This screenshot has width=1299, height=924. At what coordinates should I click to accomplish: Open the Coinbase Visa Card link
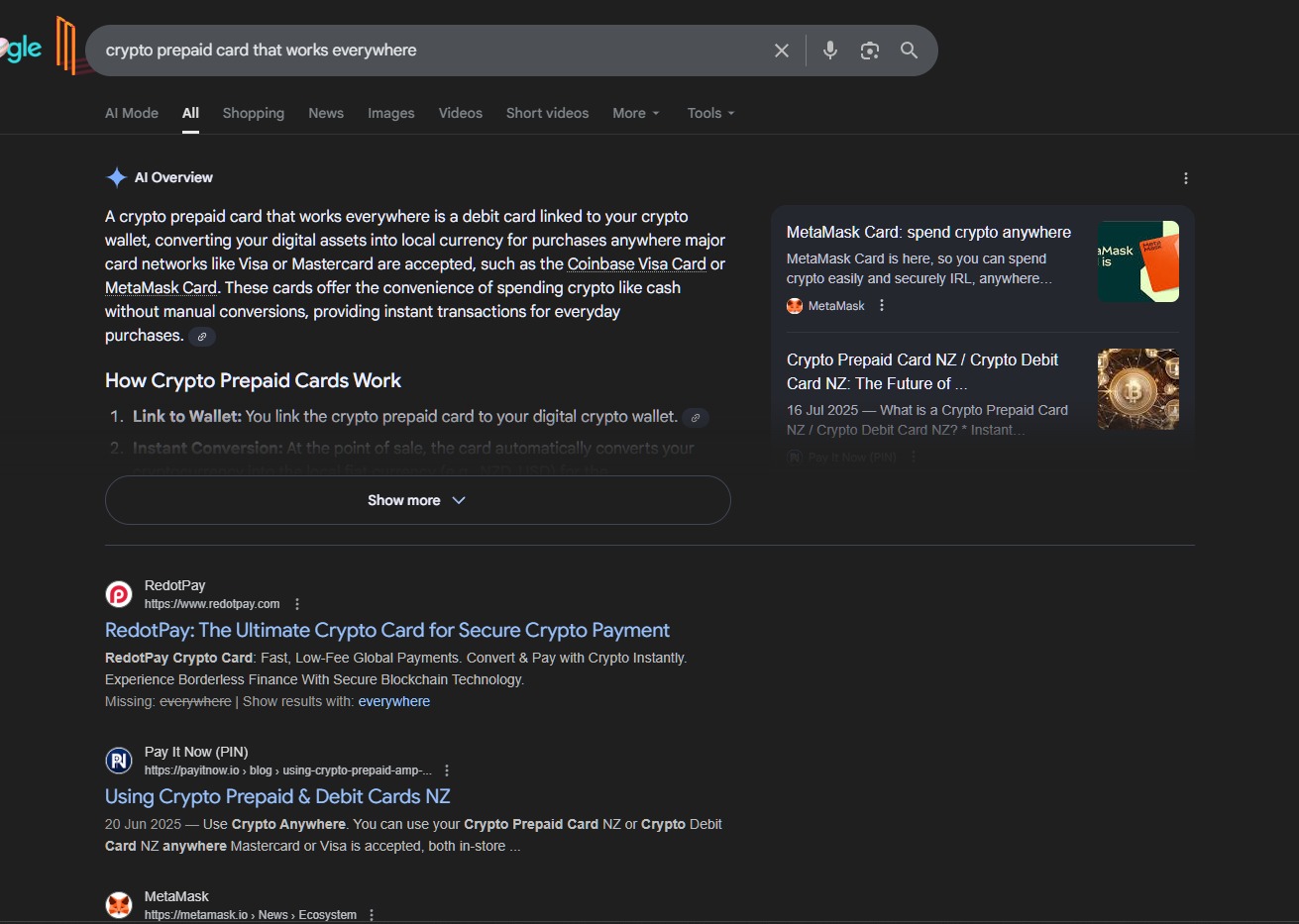[x=637, y=264]
